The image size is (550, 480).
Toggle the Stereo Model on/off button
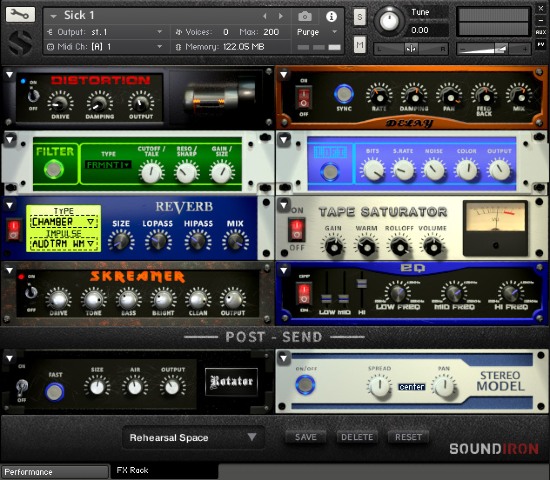pyautogui.click(x=305, y=385)
